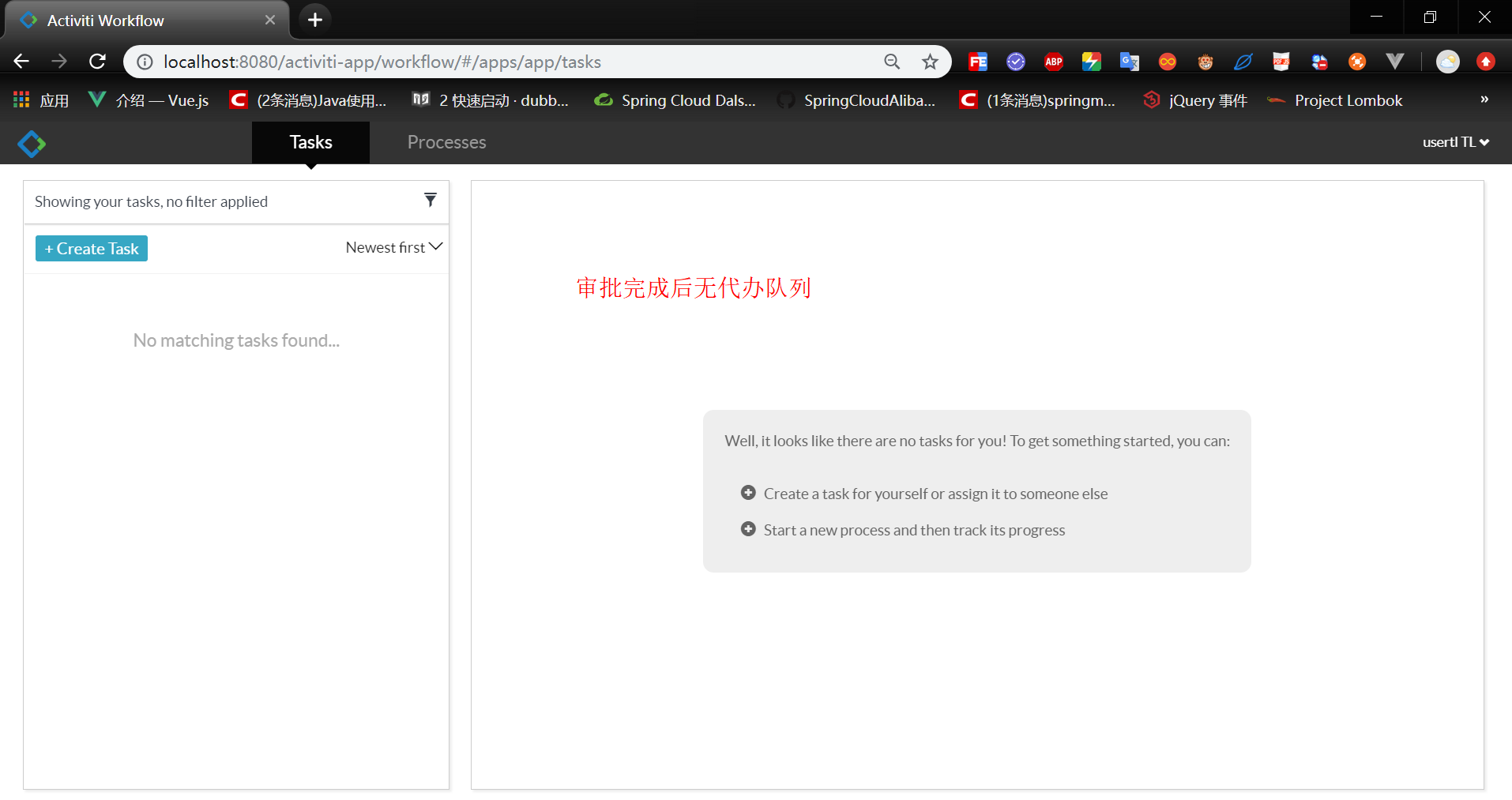Select the Tasks tab

pyautogui.click(x=310, y=142)
